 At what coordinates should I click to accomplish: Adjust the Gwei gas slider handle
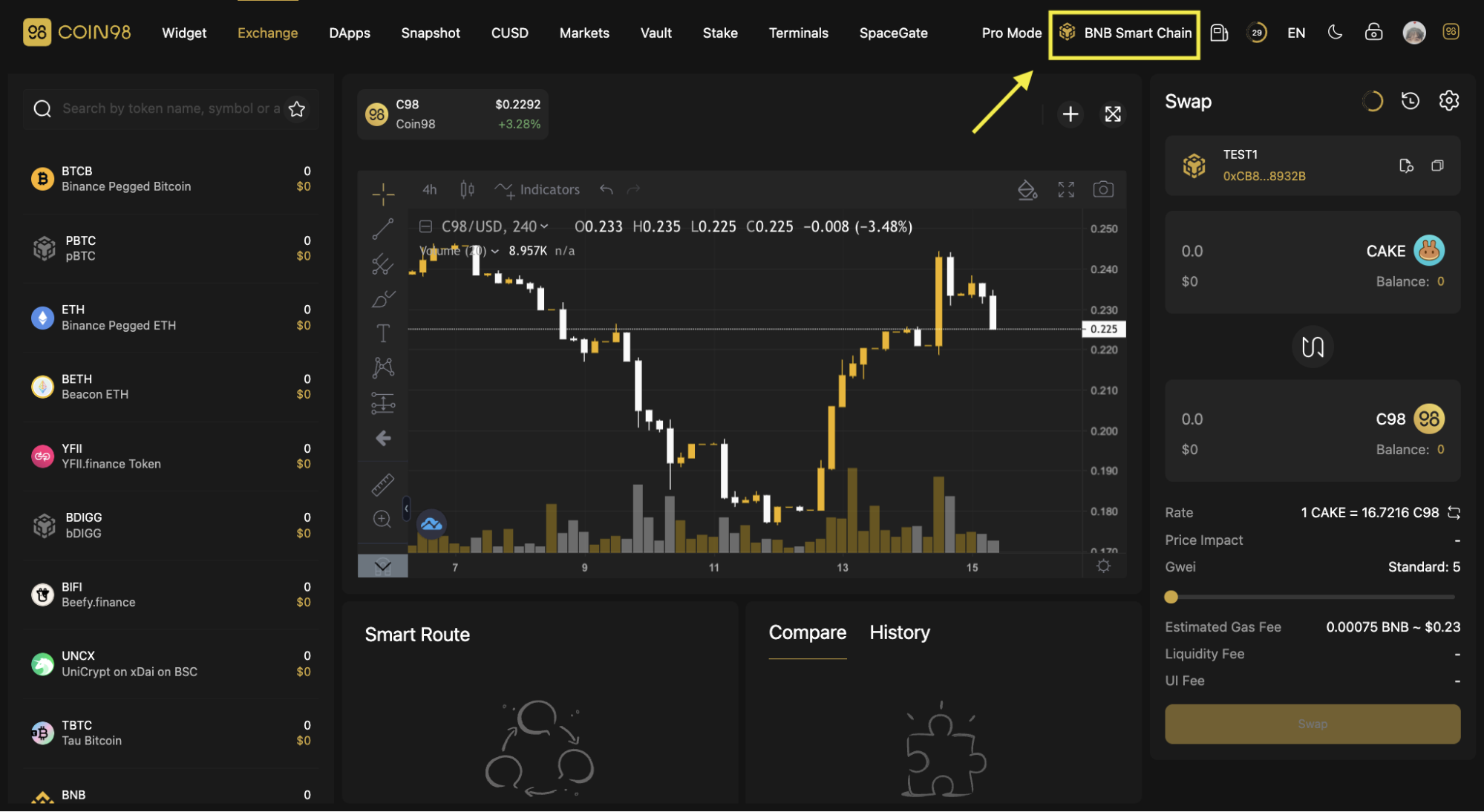click(x=1171, y=597)
